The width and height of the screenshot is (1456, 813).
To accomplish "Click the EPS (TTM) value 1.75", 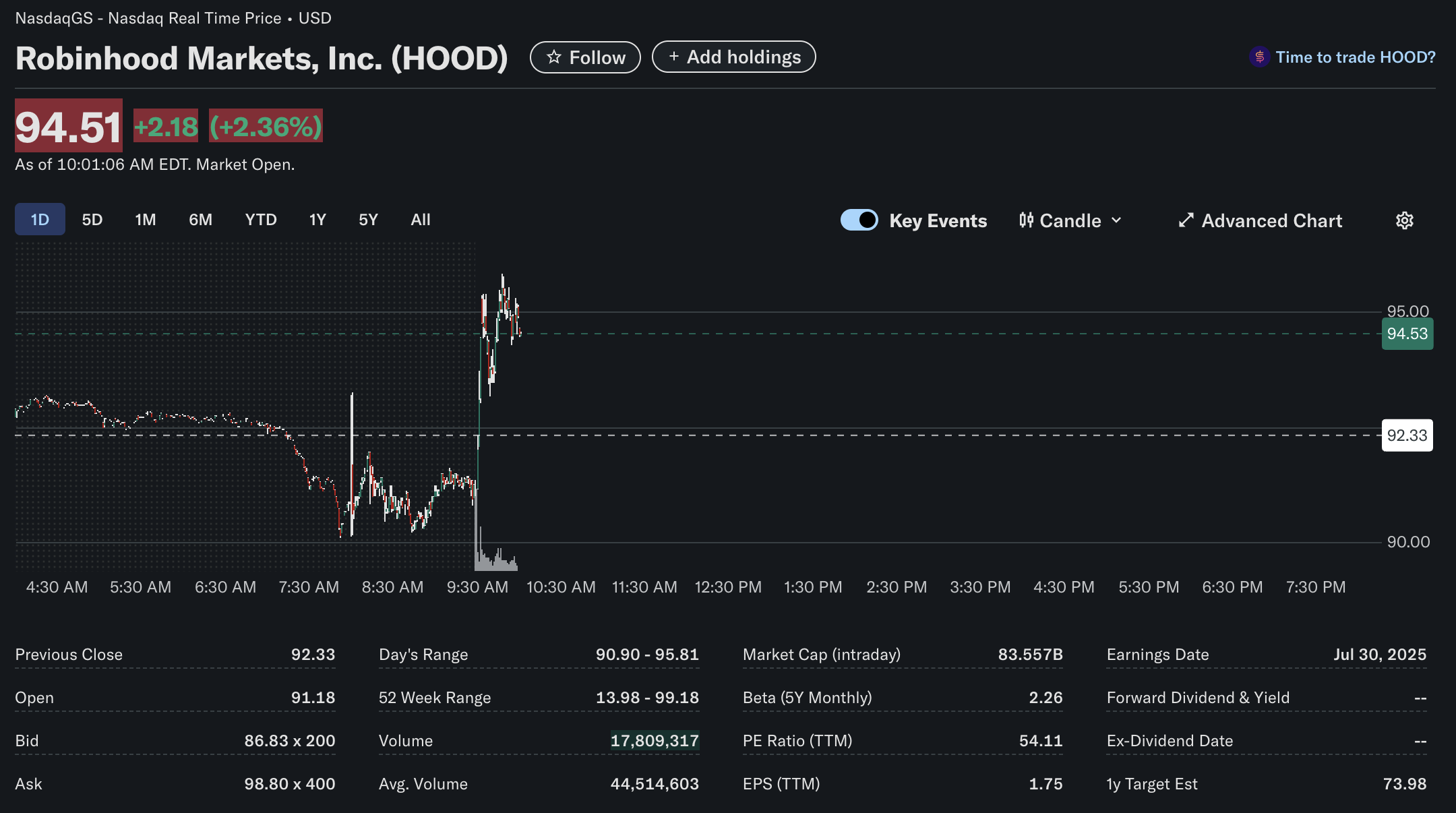I will click(1045, 784).
